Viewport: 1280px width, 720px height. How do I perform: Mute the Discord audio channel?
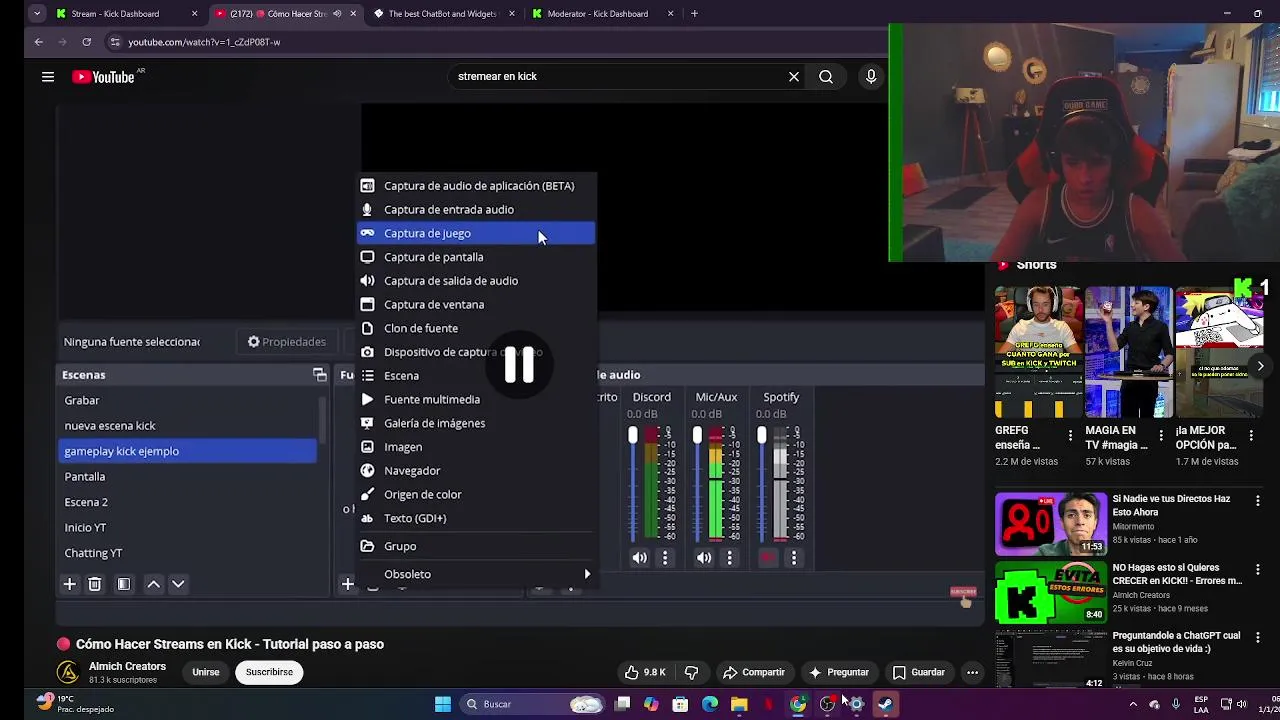640,558
